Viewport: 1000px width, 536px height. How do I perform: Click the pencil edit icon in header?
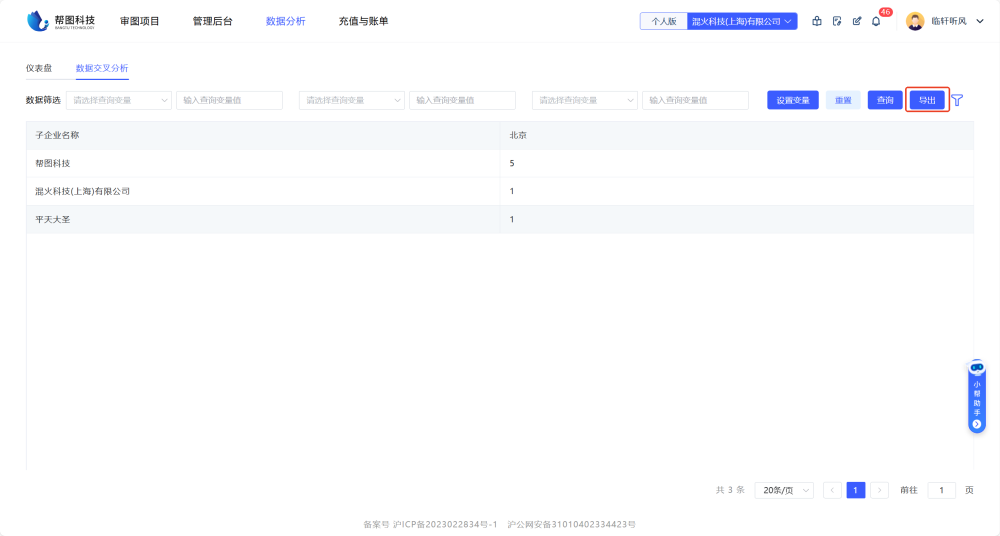click(x=857, y=21)
